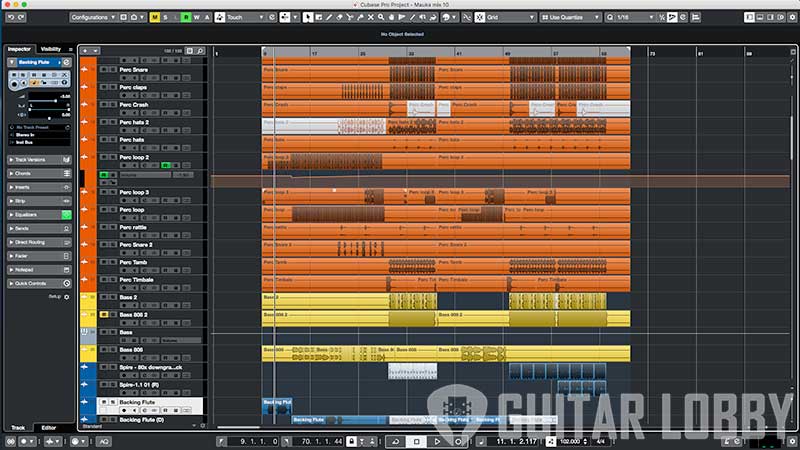This screenshot has height=450, width=800.
Task: Click the Cycle loop transport button
Action: [395, 441]
